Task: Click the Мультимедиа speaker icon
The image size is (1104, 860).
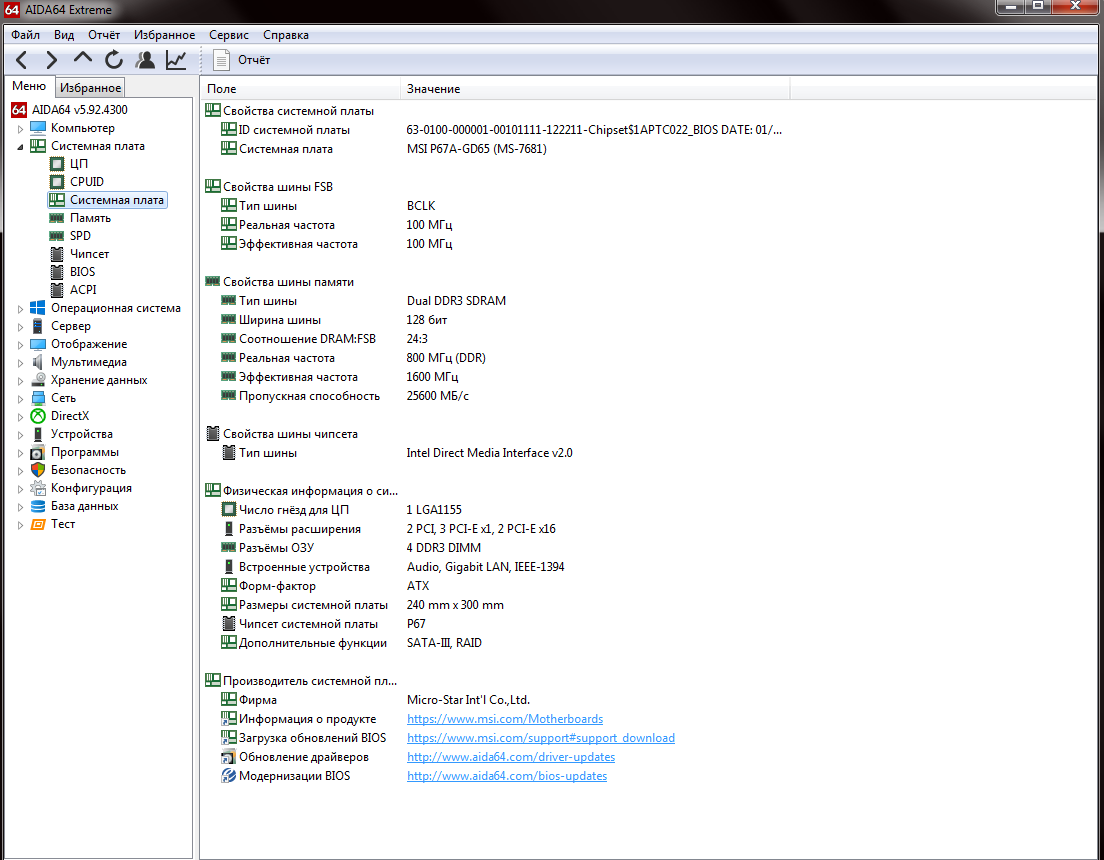Action: 38,362
